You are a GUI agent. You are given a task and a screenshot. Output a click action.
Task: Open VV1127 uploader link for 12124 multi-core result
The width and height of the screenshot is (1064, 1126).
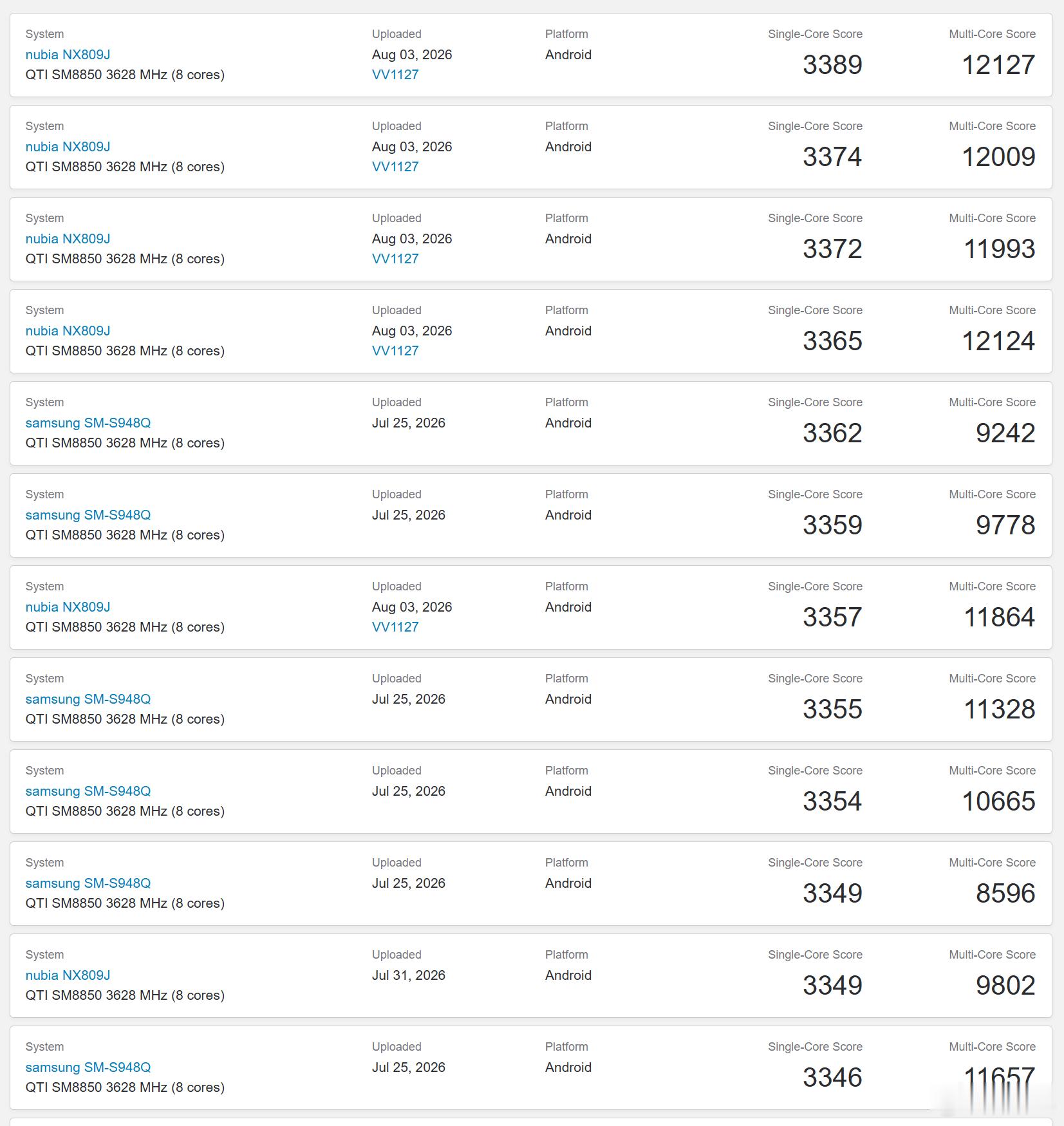395,351
